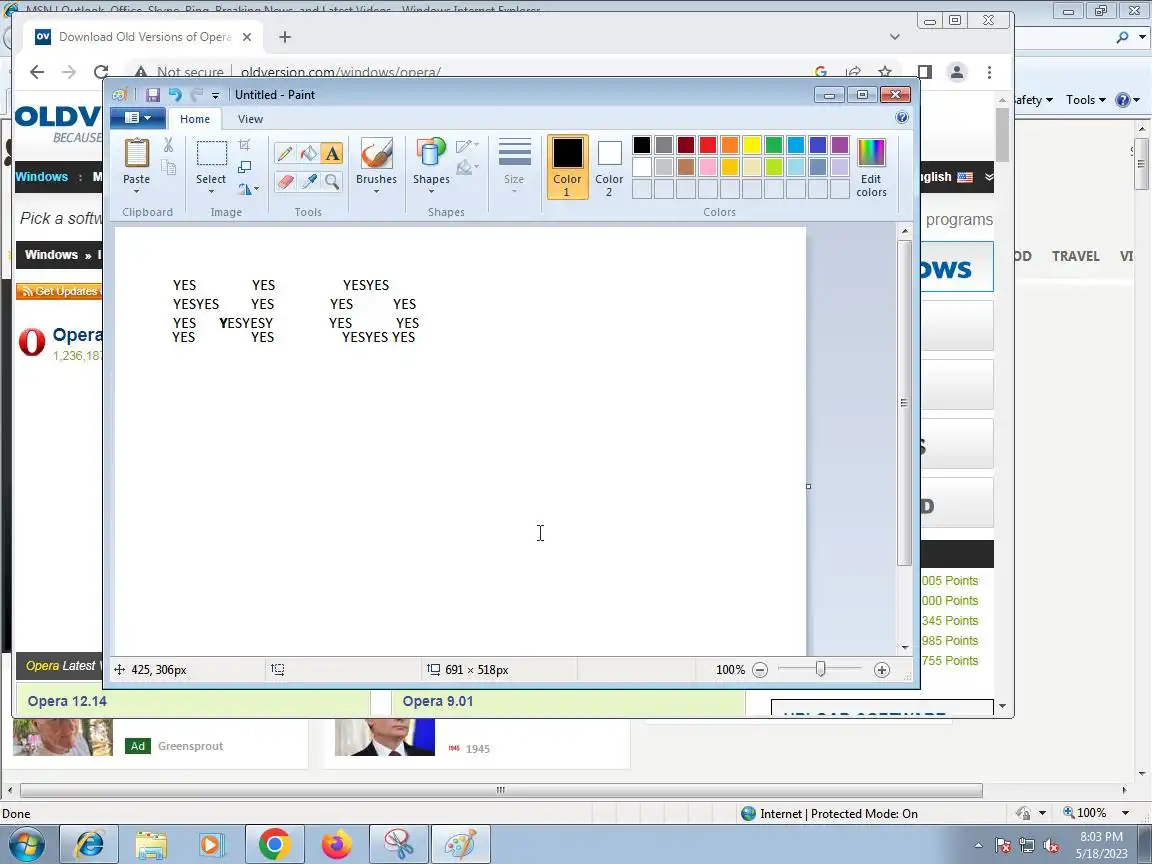Switch to the View ribbon tab
The height and width of the screenshot is (864, 1152).
click(250, 119)
